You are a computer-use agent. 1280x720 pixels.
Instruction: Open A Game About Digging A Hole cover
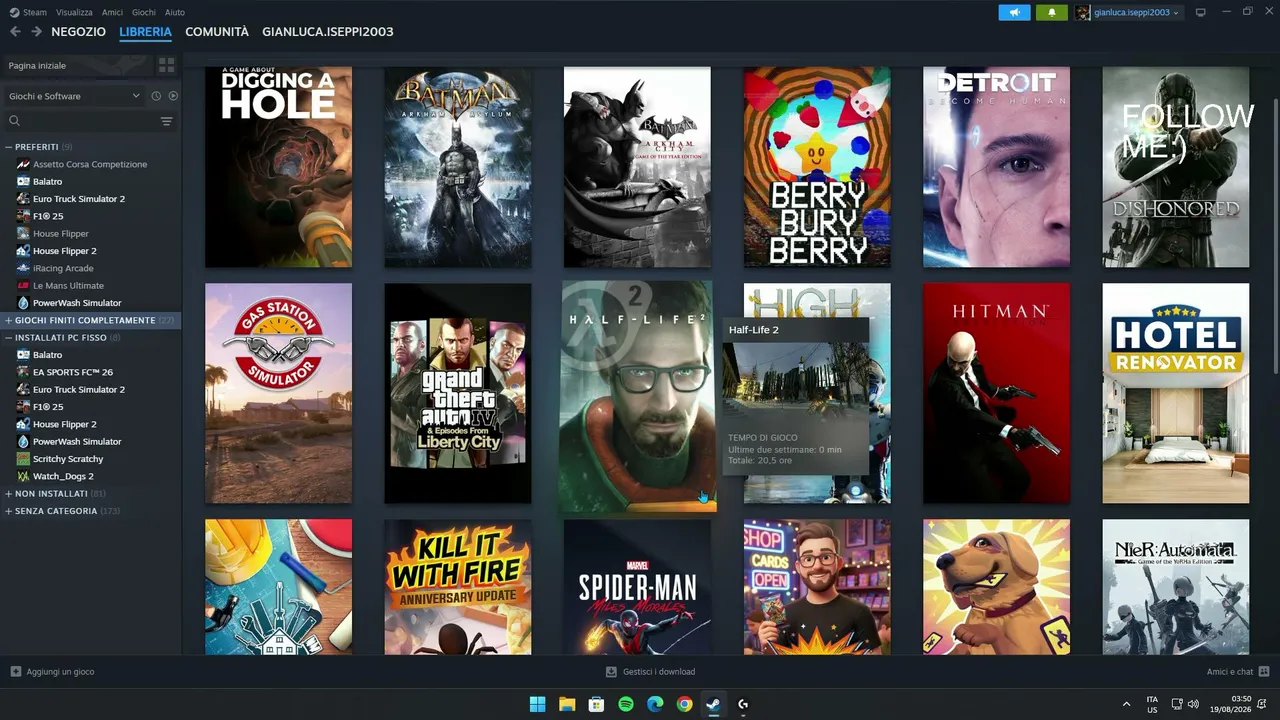tap(278, 167)
